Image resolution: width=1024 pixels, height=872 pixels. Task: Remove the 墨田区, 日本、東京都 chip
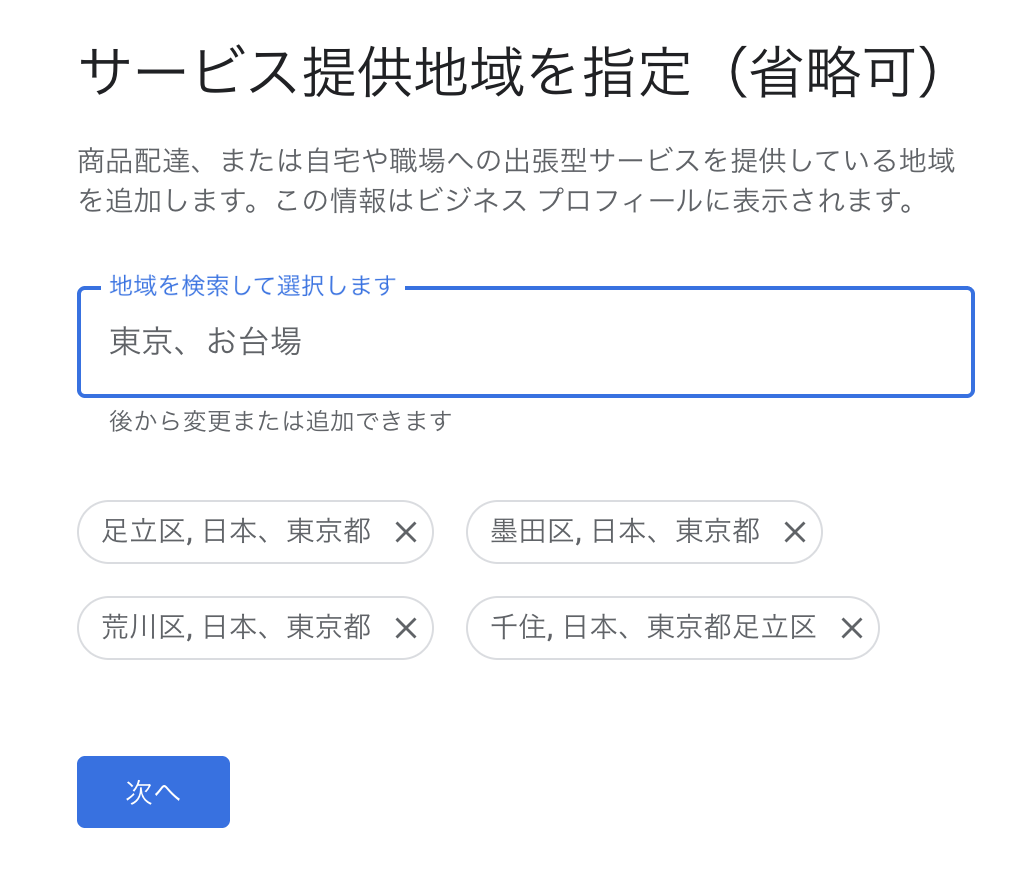(795, 532)
